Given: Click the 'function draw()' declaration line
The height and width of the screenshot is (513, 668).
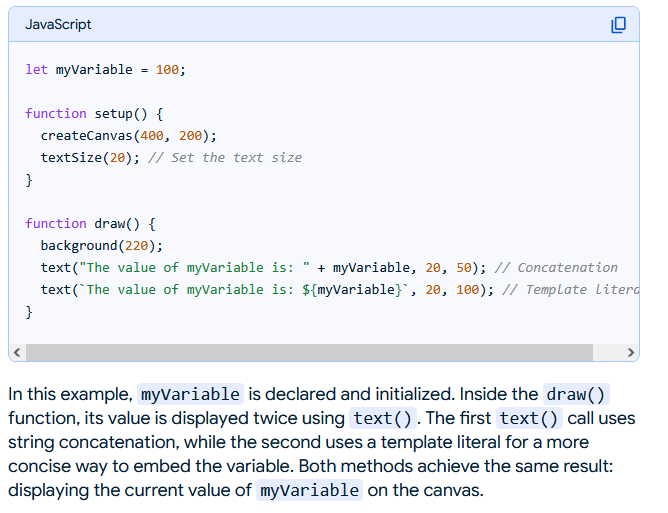Looking at the screenshot, I should coord(90,224).
